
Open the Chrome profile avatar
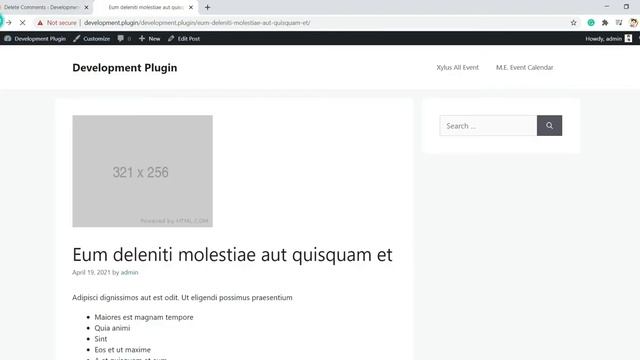click(x=633, y=23)
